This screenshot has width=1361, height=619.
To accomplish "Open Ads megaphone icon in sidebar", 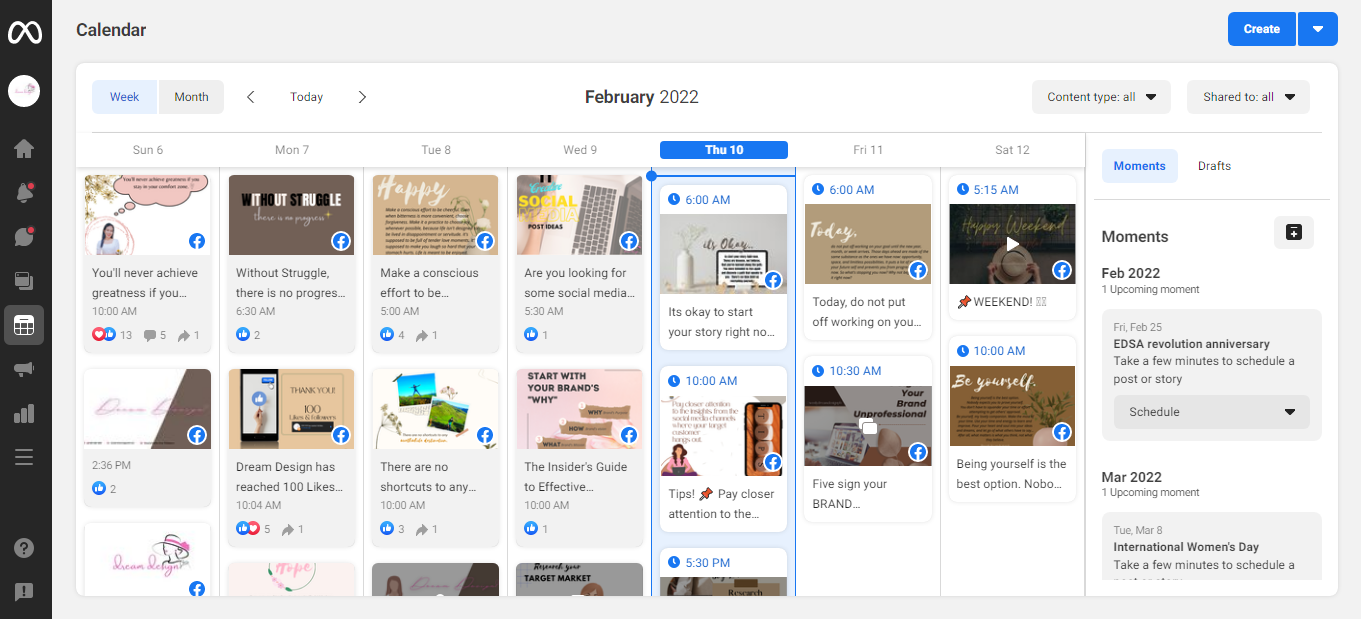I will point(24,369).
